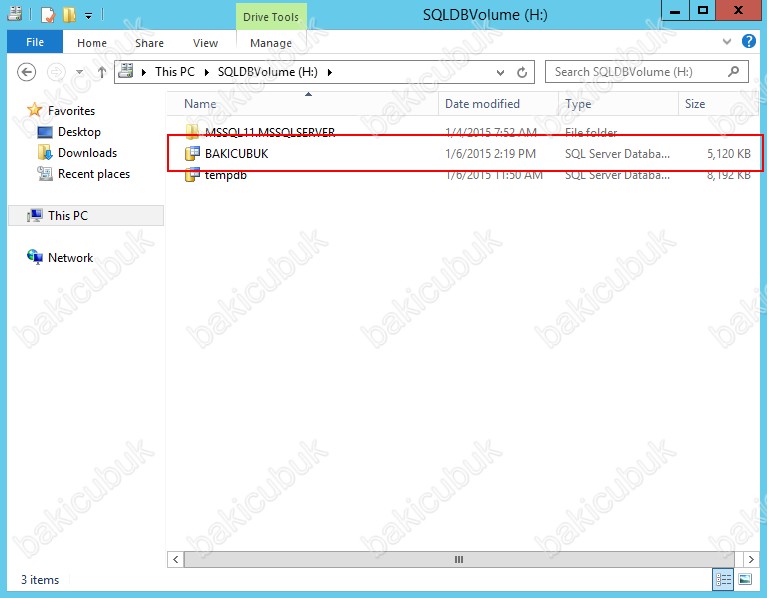Image resolution: width=767 pixels, height=598 pixels.
Task: Click the tempdb file icon
Action: click(x=192, y=175)
